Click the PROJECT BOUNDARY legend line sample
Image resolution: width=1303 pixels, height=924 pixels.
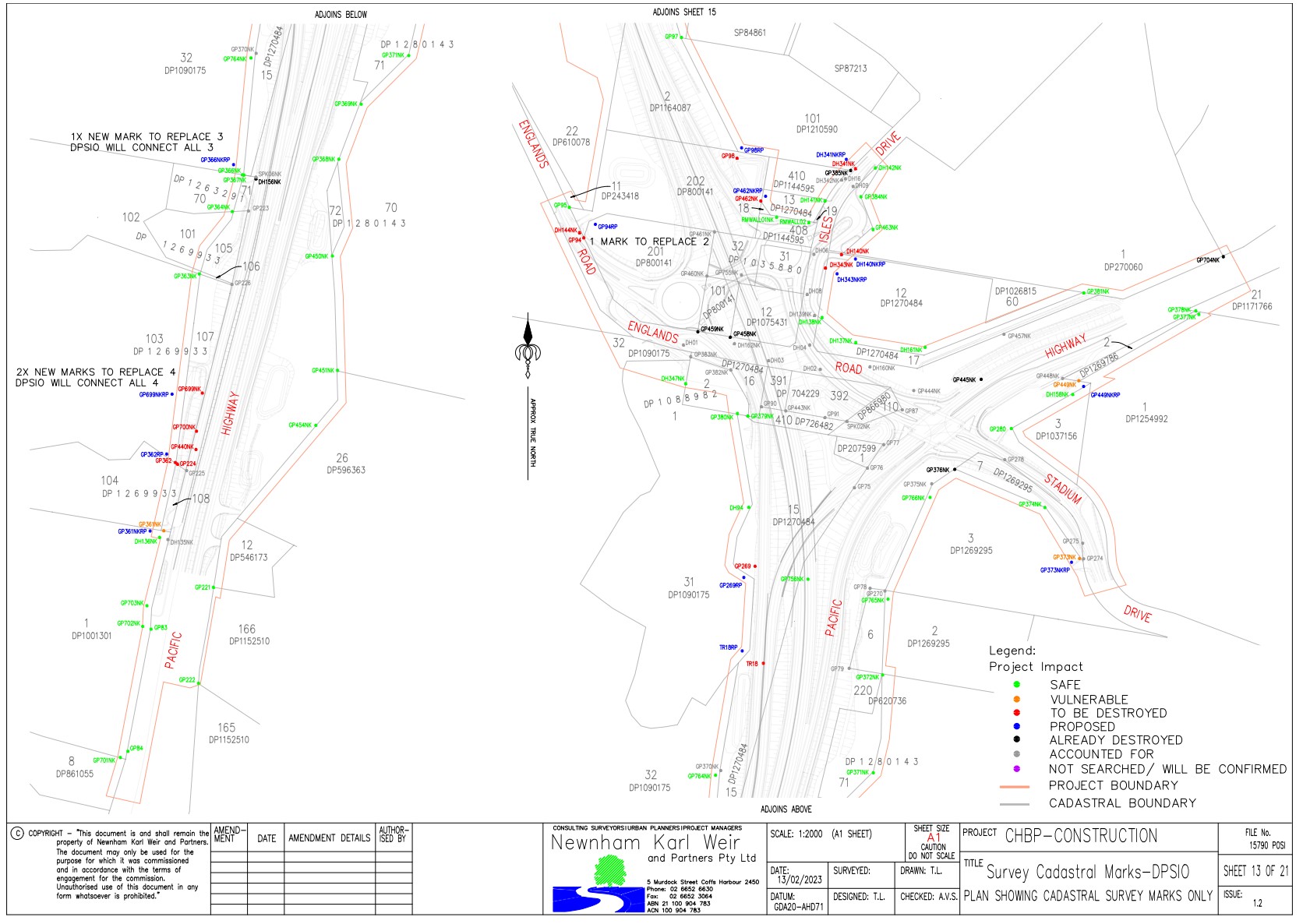tap(1015, 787)
